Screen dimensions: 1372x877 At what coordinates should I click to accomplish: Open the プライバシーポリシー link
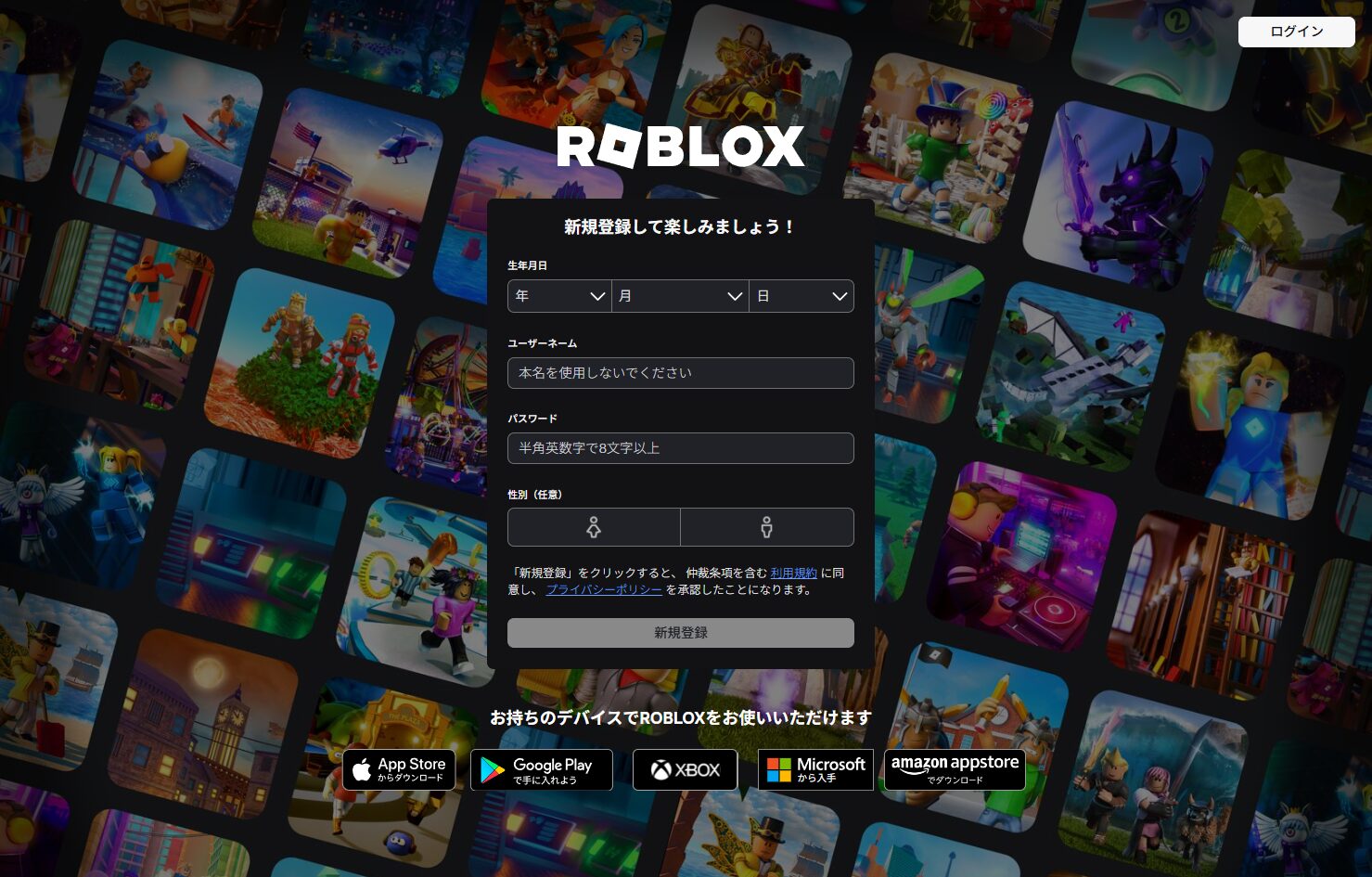(x=604, y=589)
